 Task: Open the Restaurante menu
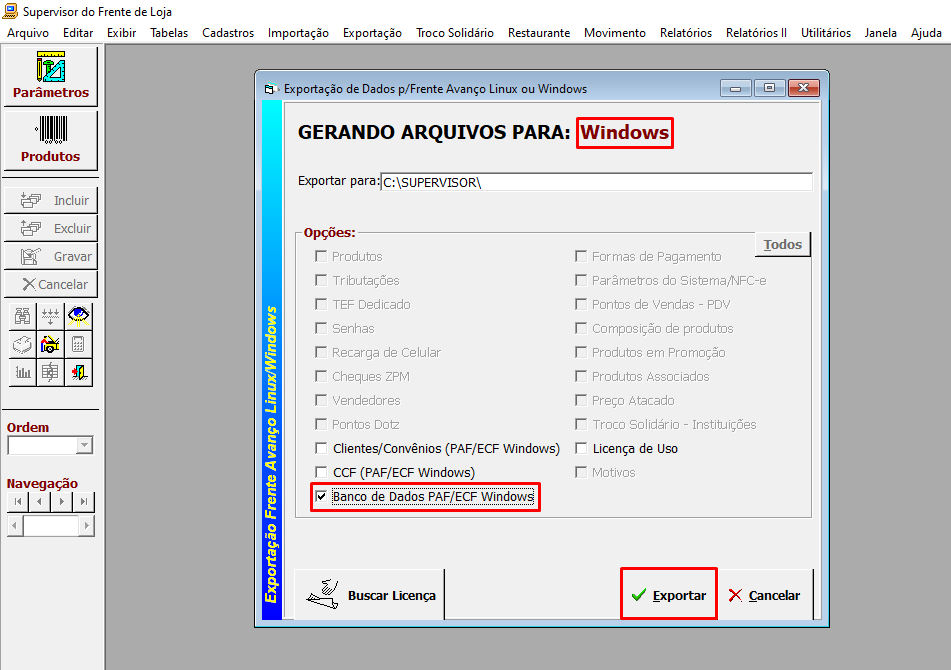(x=539, y=33)
